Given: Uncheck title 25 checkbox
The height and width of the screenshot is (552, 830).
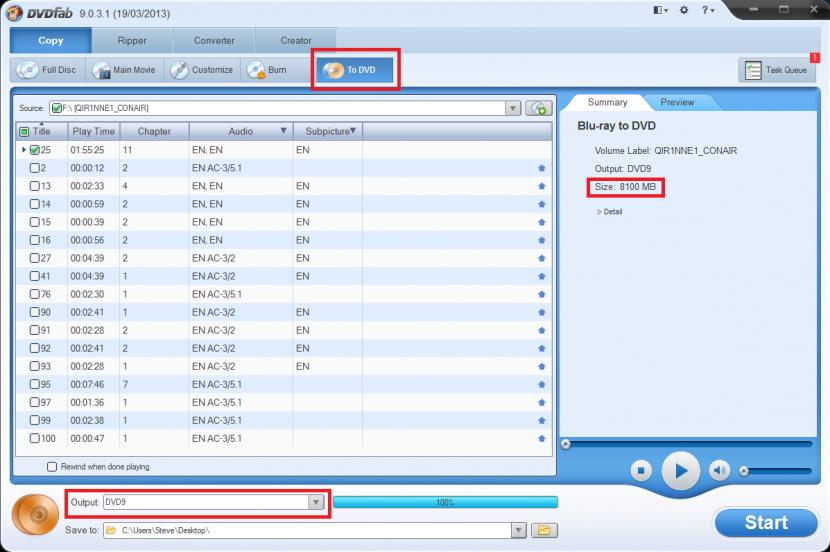Looking at the screenshot, I should click(35, 150).
